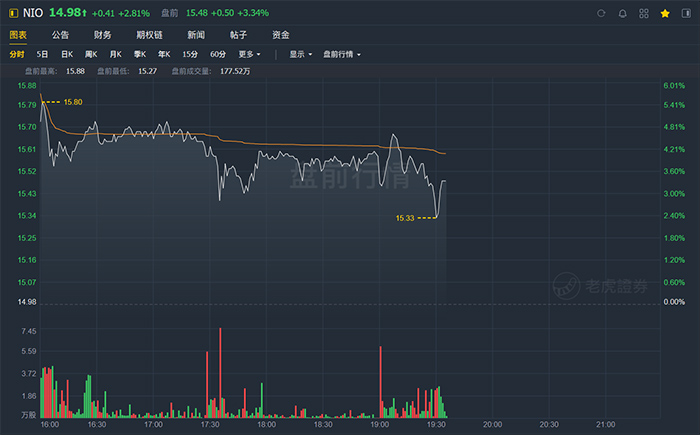Click the +3.34% pre-market percent change

pos(253,13)
